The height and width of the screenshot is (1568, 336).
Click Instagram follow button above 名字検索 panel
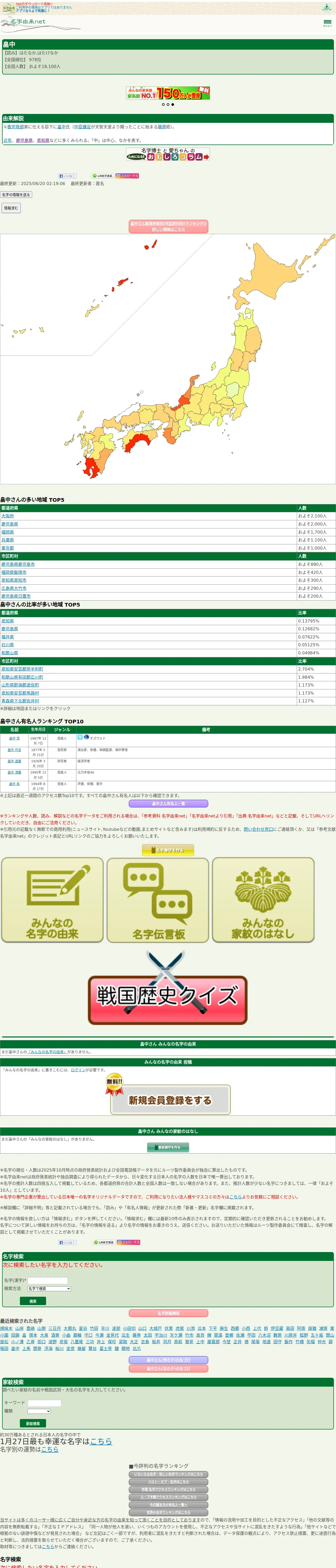128,1242
